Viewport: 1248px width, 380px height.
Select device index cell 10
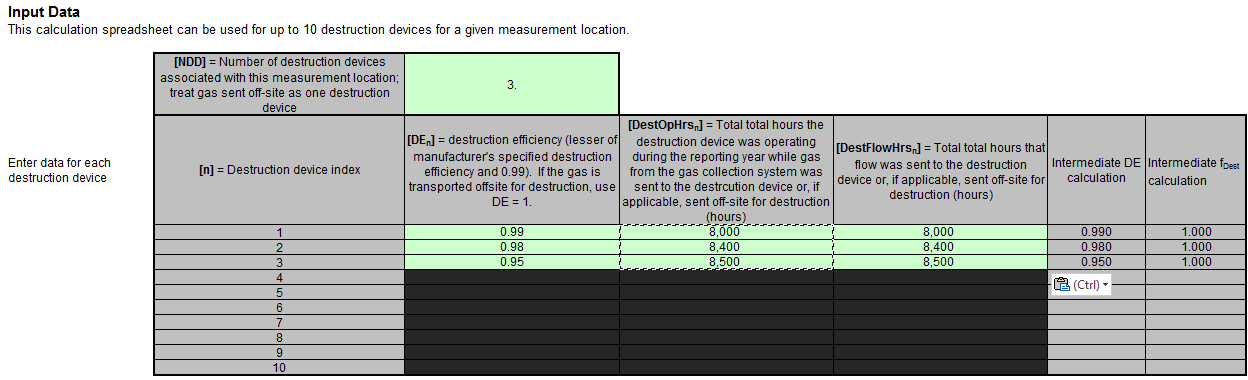pos(279,367)
